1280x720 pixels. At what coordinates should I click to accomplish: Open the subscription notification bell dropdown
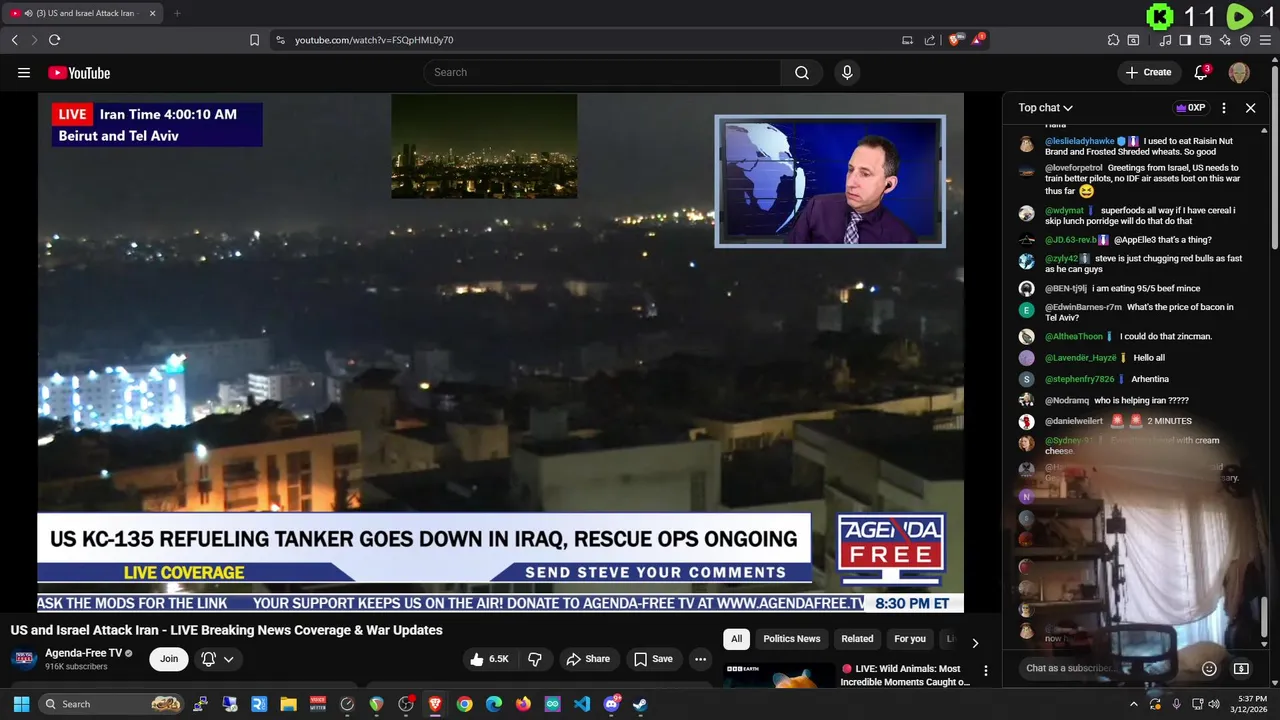[x=218, y=659]
